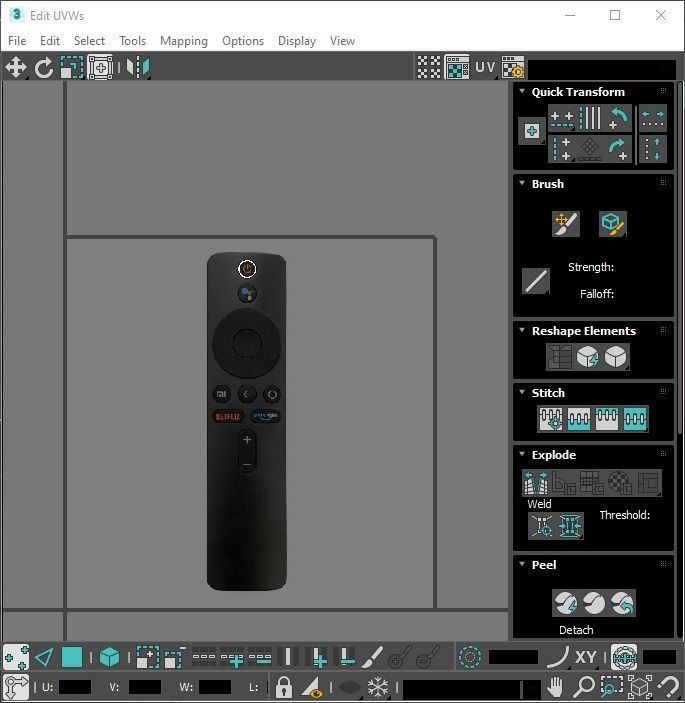Screen dimensions: 685x703
Task: Click the Grow selection icon
Action: pyautogui.click(x=147, y=658)
